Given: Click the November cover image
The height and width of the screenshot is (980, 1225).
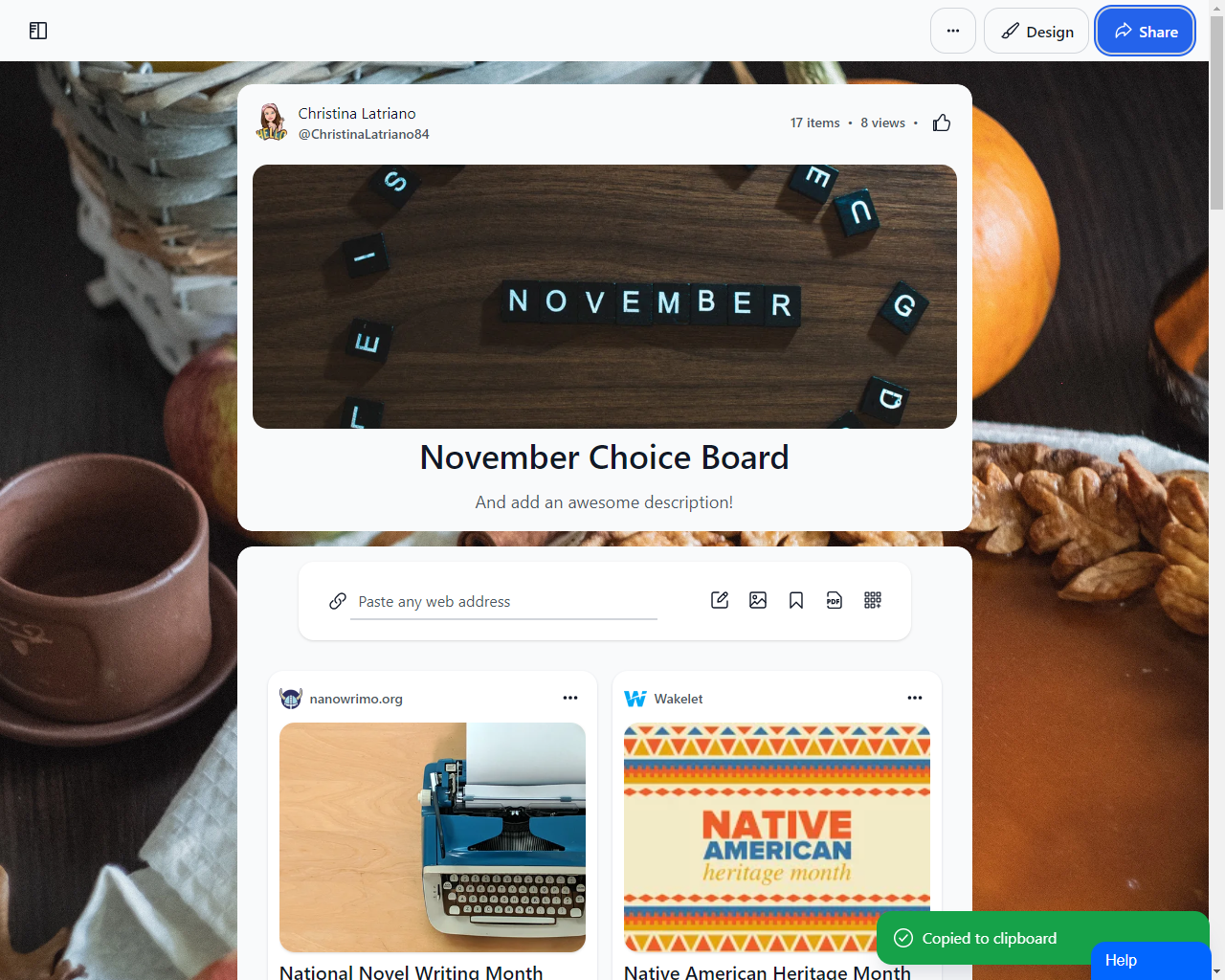Looking at the screenshot, I should coord(605,297).
